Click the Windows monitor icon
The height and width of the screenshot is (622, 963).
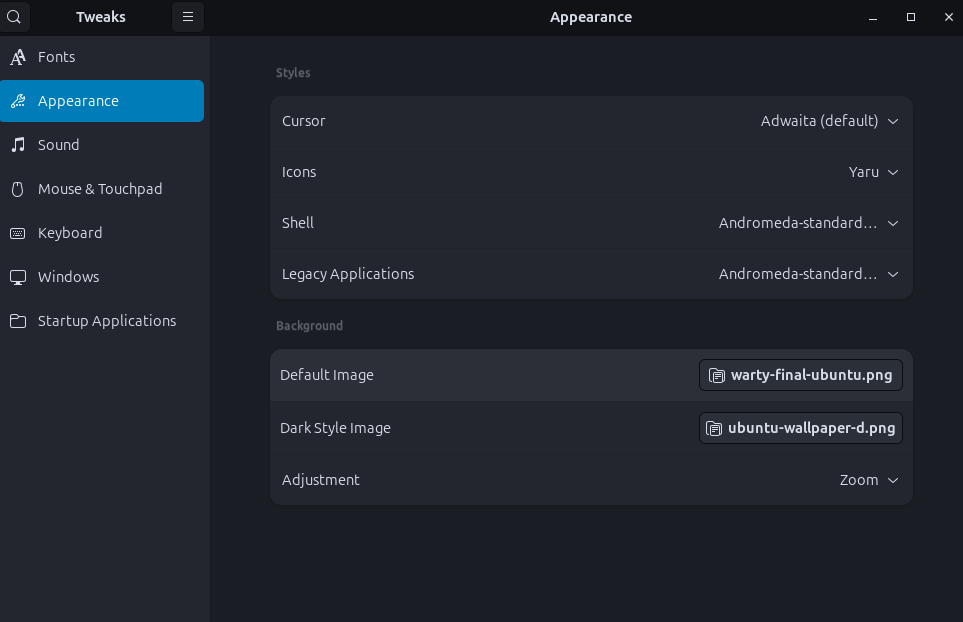(x=18, y=277)
